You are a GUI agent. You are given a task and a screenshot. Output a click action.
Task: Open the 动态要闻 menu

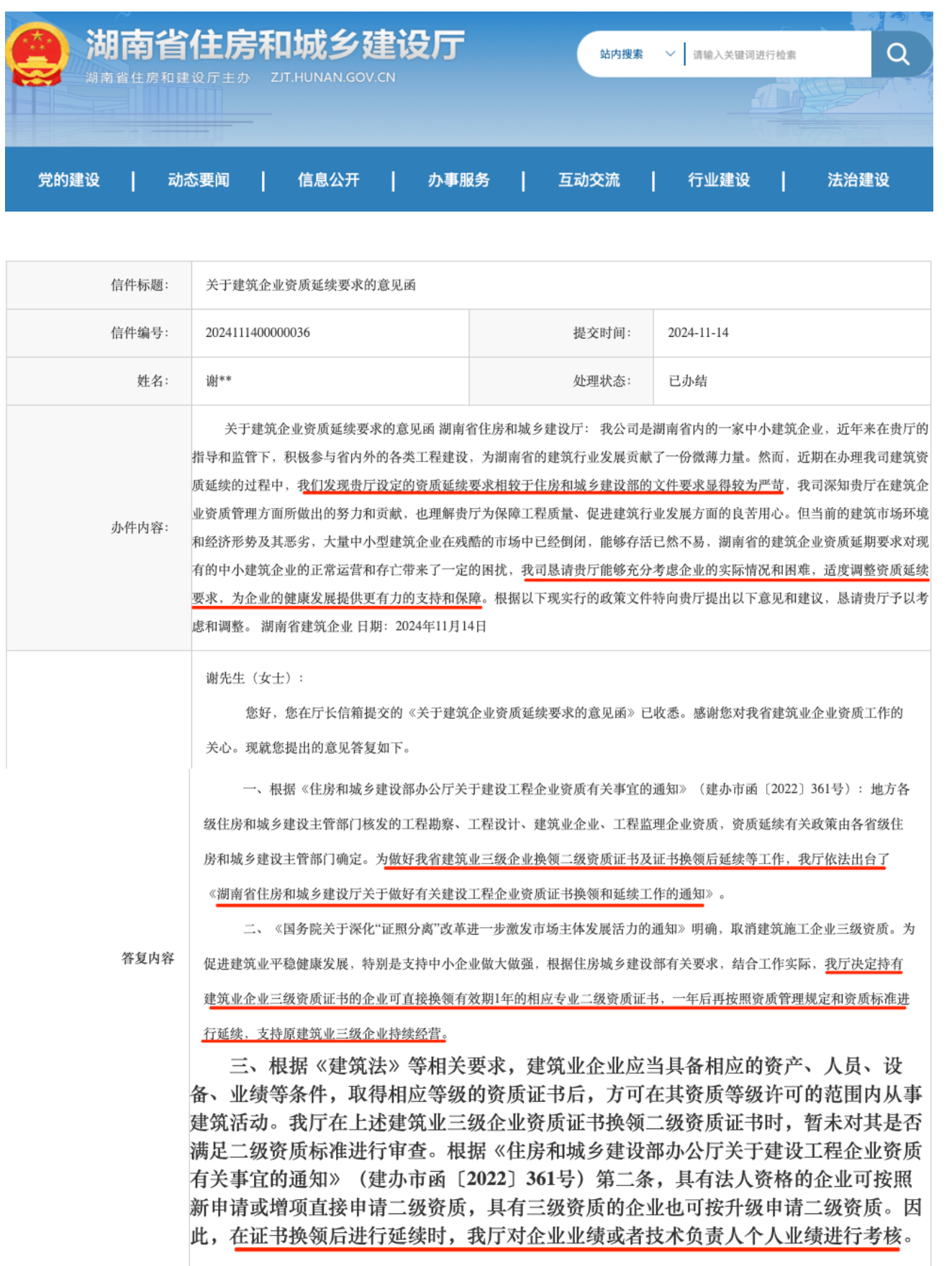click(x=199, y=180)
